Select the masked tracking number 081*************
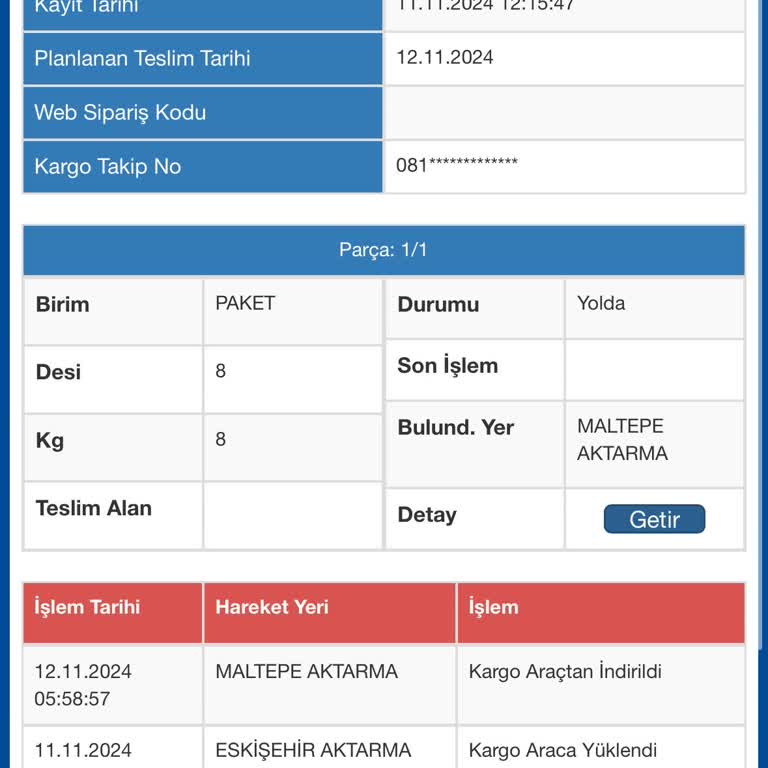768x768 pixels. 456,165
